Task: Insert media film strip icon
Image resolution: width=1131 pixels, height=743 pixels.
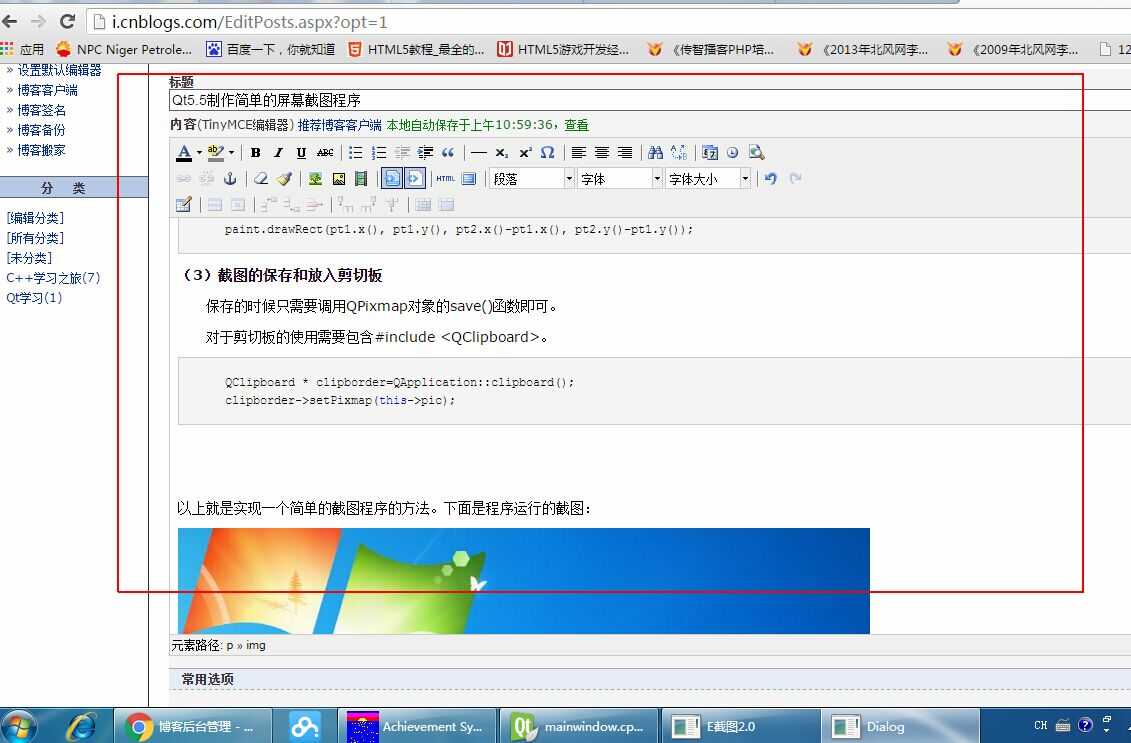Action: [361, 178]
